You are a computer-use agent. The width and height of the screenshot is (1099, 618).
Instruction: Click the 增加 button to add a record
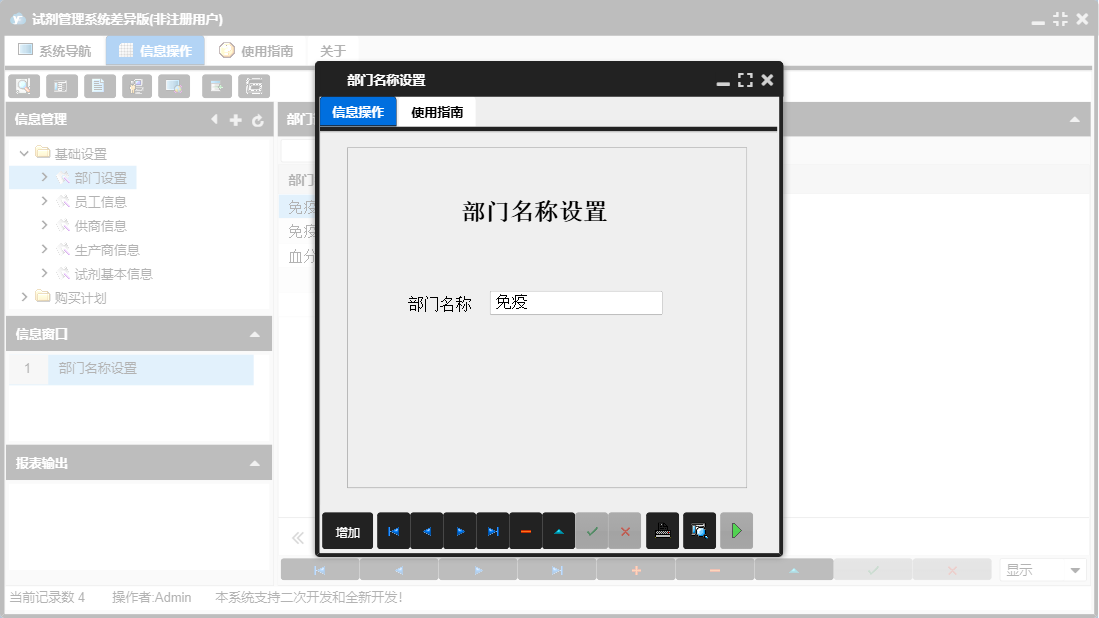tap(347, 531)
